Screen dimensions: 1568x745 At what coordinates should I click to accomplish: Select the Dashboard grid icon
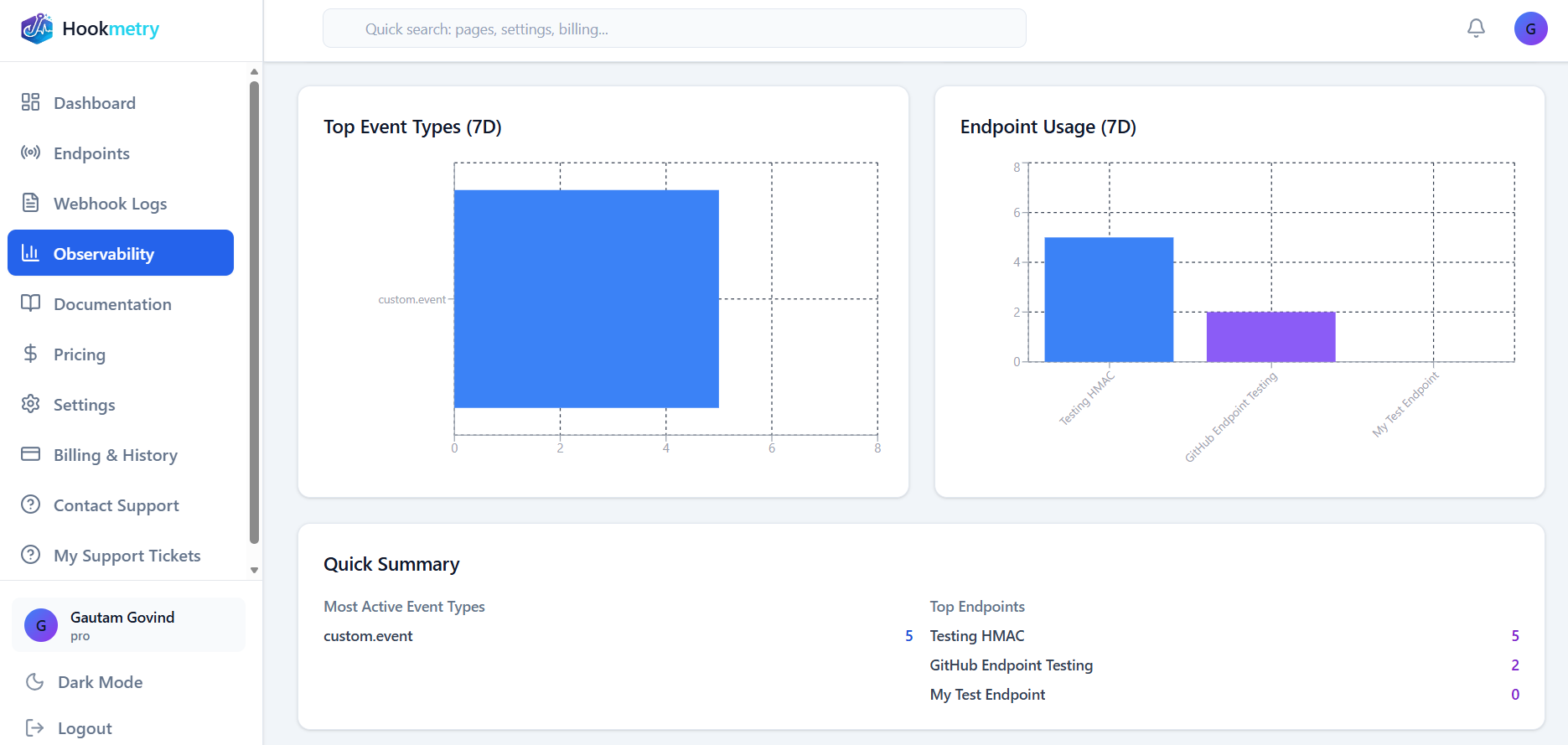[x=31, y=102]
